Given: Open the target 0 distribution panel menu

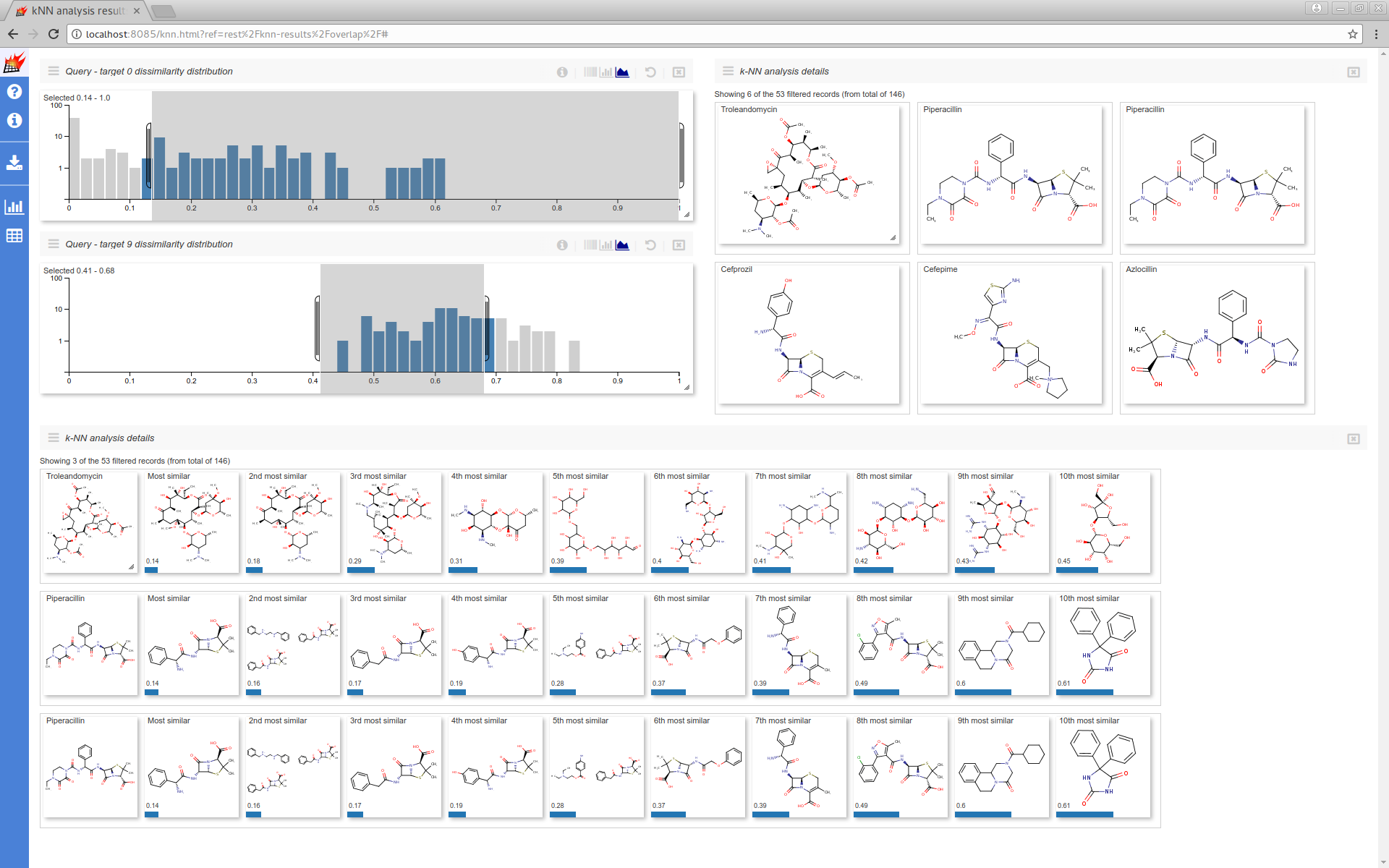Looking at the screenshot, I should point(54,71).
